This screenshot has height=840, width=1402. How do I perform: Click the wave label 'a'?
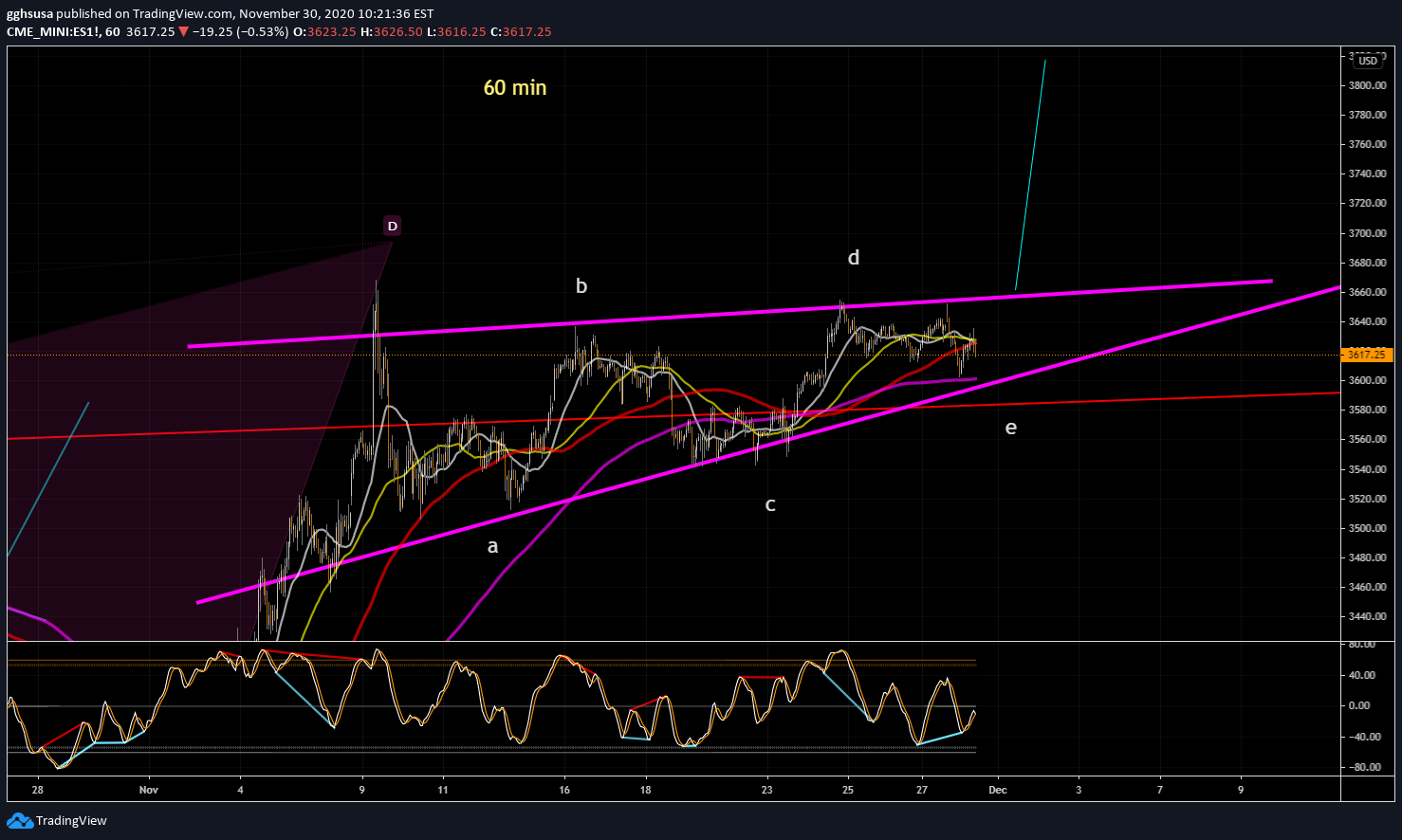(492, 546)
